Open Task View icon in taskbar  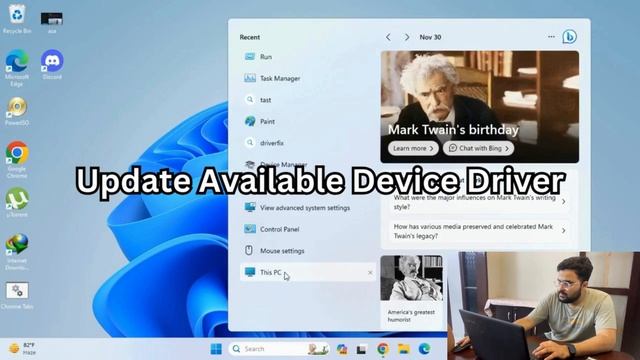pos(361,349)
